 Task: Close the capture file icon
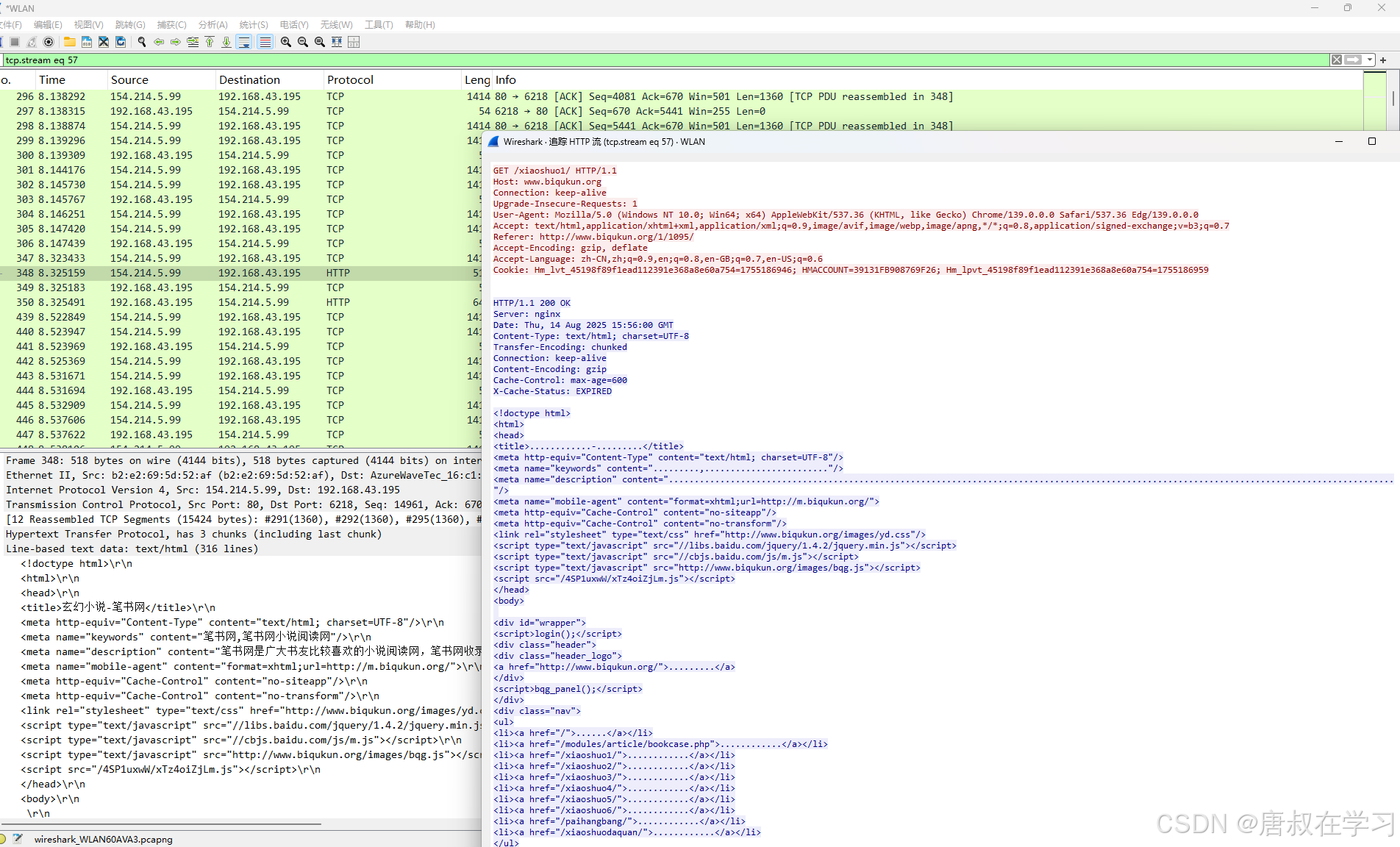click(104, 42)
